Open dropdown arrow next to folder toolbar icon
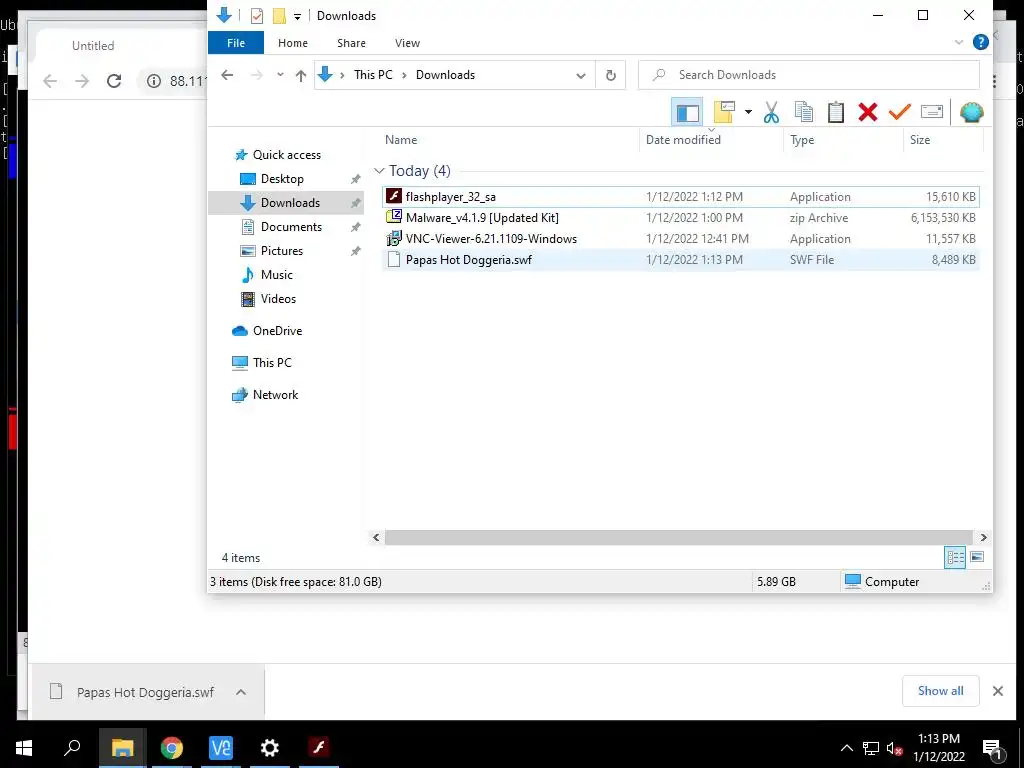The width and height of the screenshot is (1024, 768). click(748, 112)
